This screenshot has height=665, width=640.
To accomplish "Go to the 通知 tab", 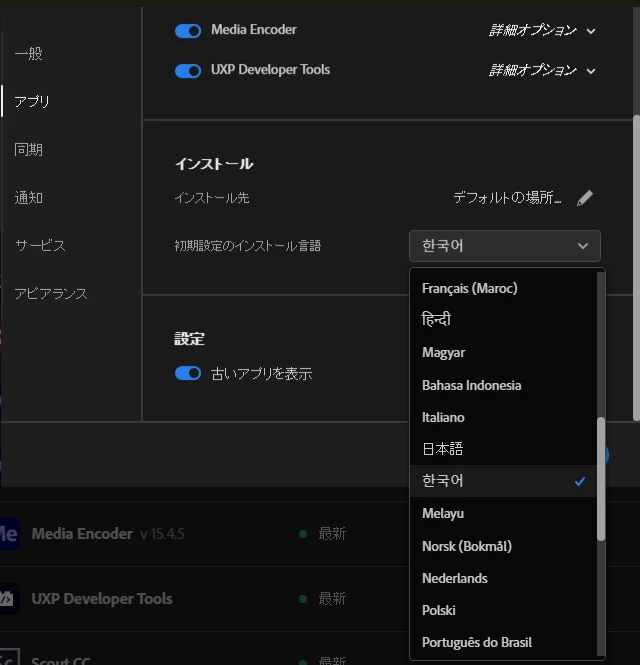I will click(x=28, y=198).
